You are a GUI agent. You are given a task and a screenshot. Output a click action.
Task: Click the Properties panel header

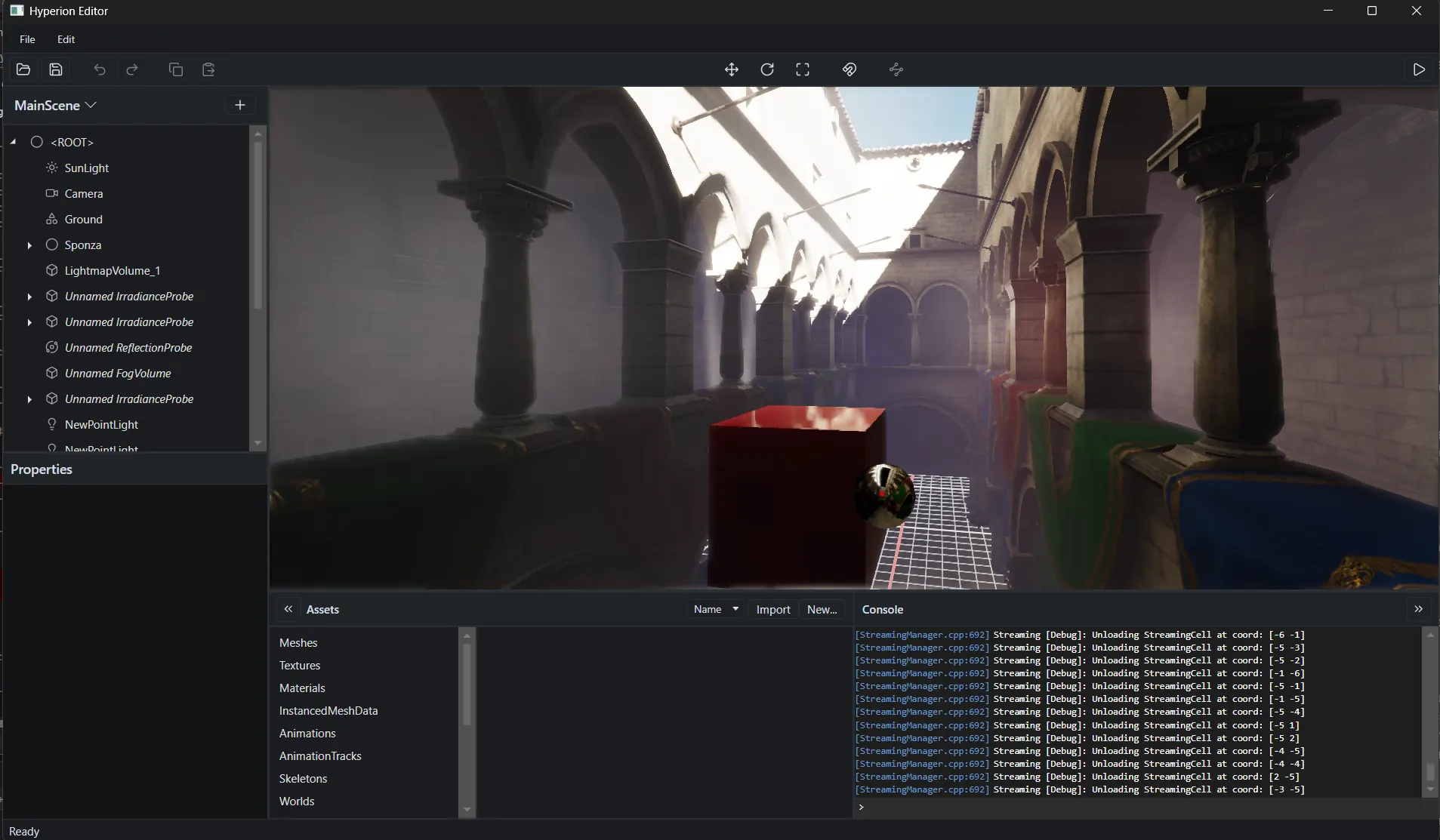pos(135,469)
